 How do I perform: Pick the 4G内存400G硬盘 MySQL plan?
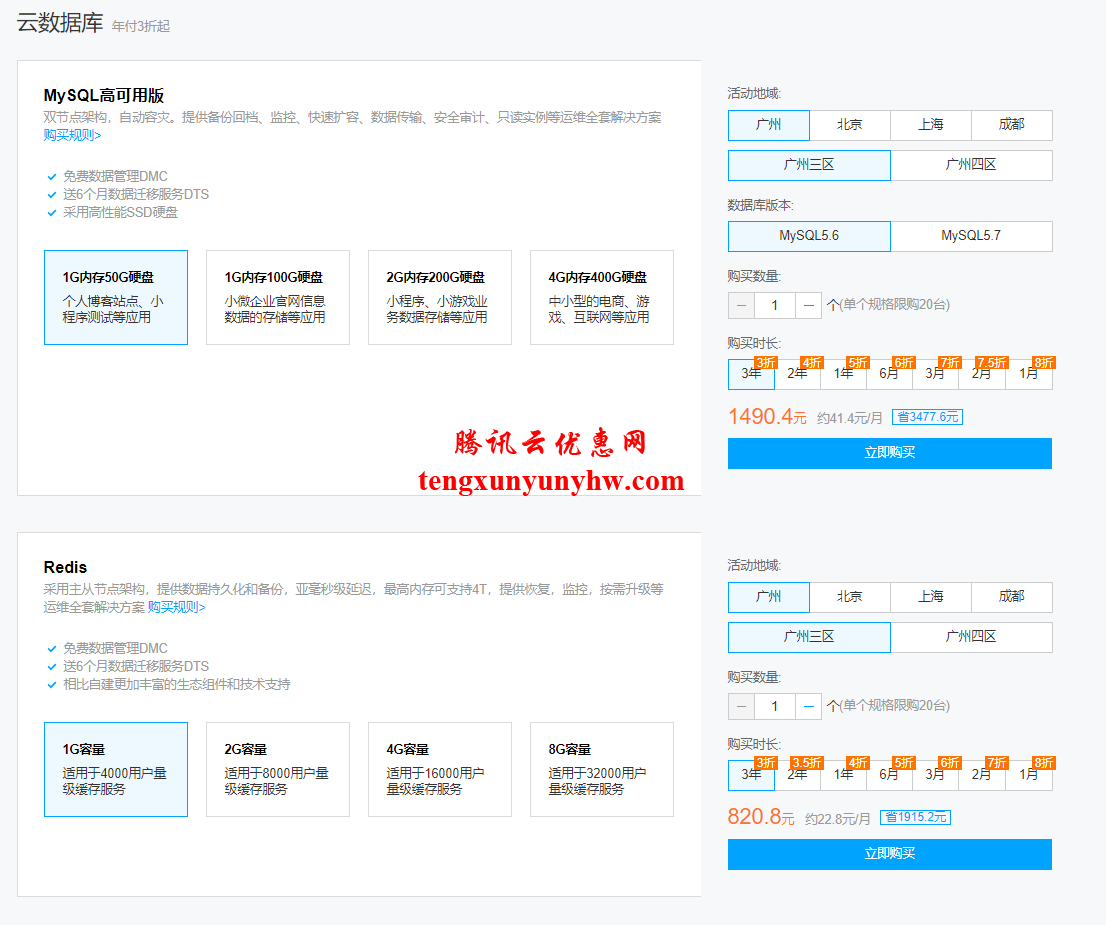click(602, 297)
